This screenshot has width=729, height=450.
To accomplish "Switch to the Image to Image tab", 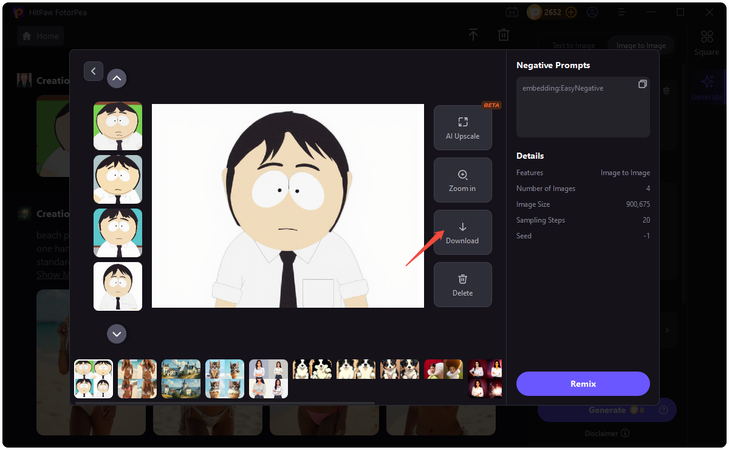I will pyautogui.click(x=641, y=45).
